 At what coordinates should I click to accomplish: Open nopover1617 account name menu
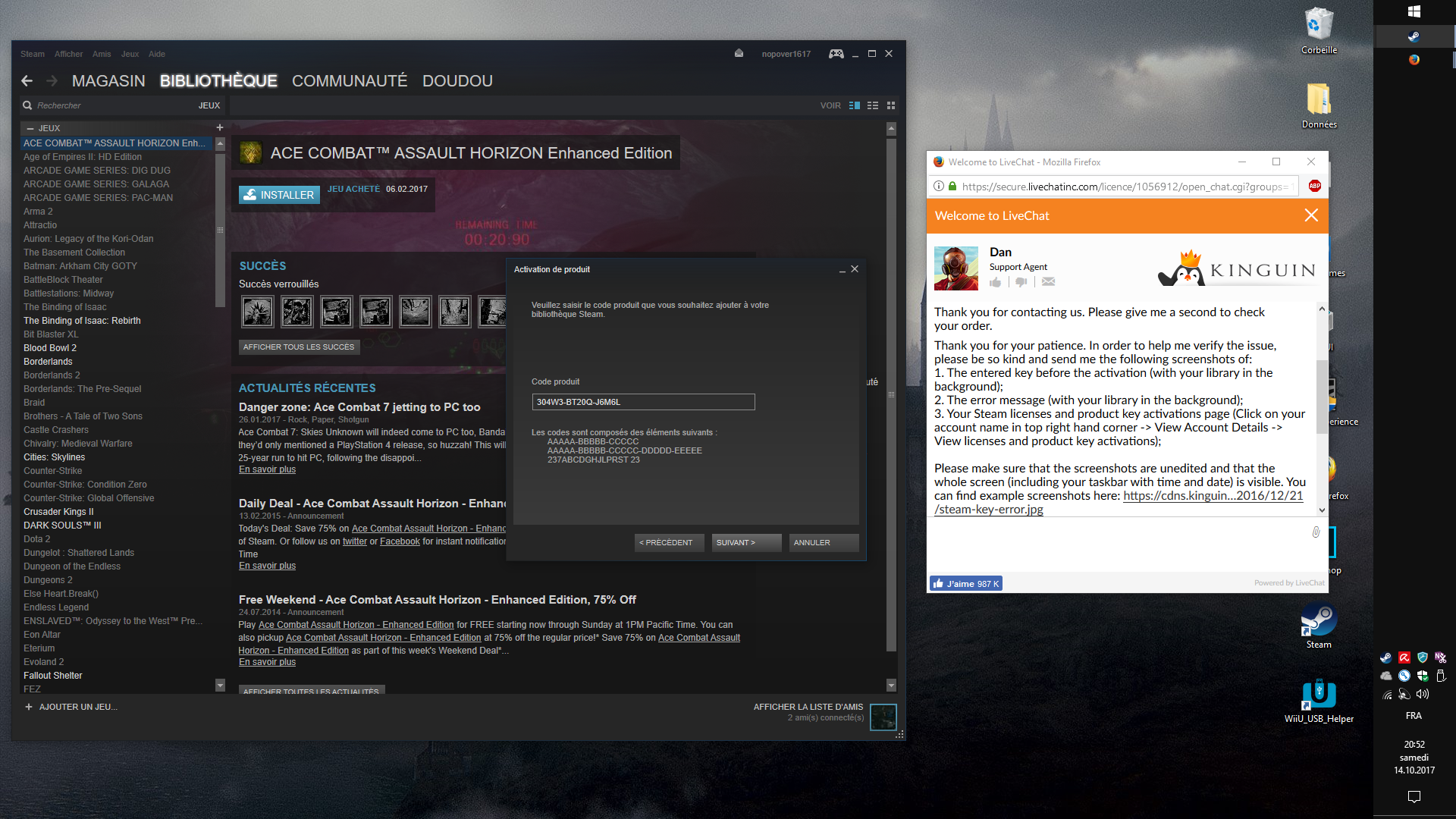coord(786,54)
